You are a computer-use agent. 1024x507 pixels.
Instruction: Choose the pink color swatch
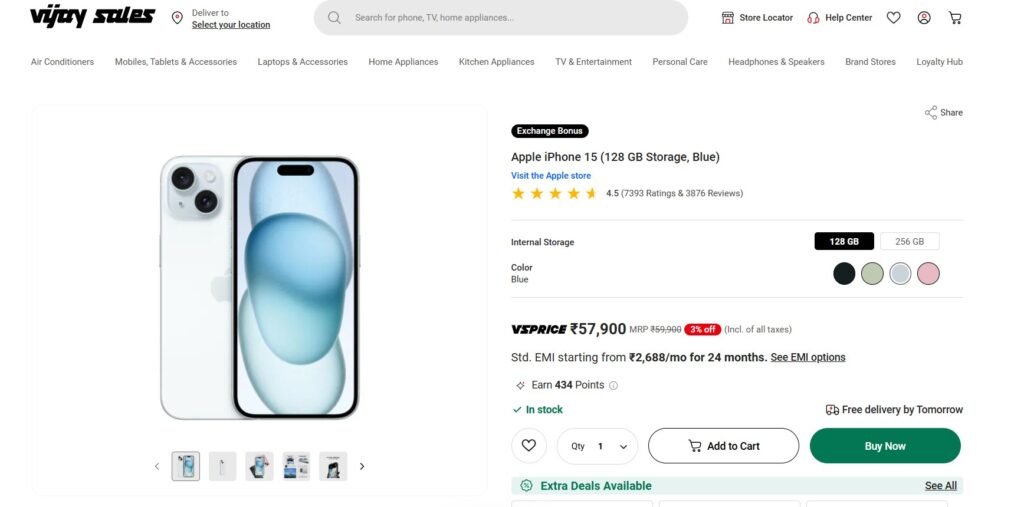coord(928,273)
